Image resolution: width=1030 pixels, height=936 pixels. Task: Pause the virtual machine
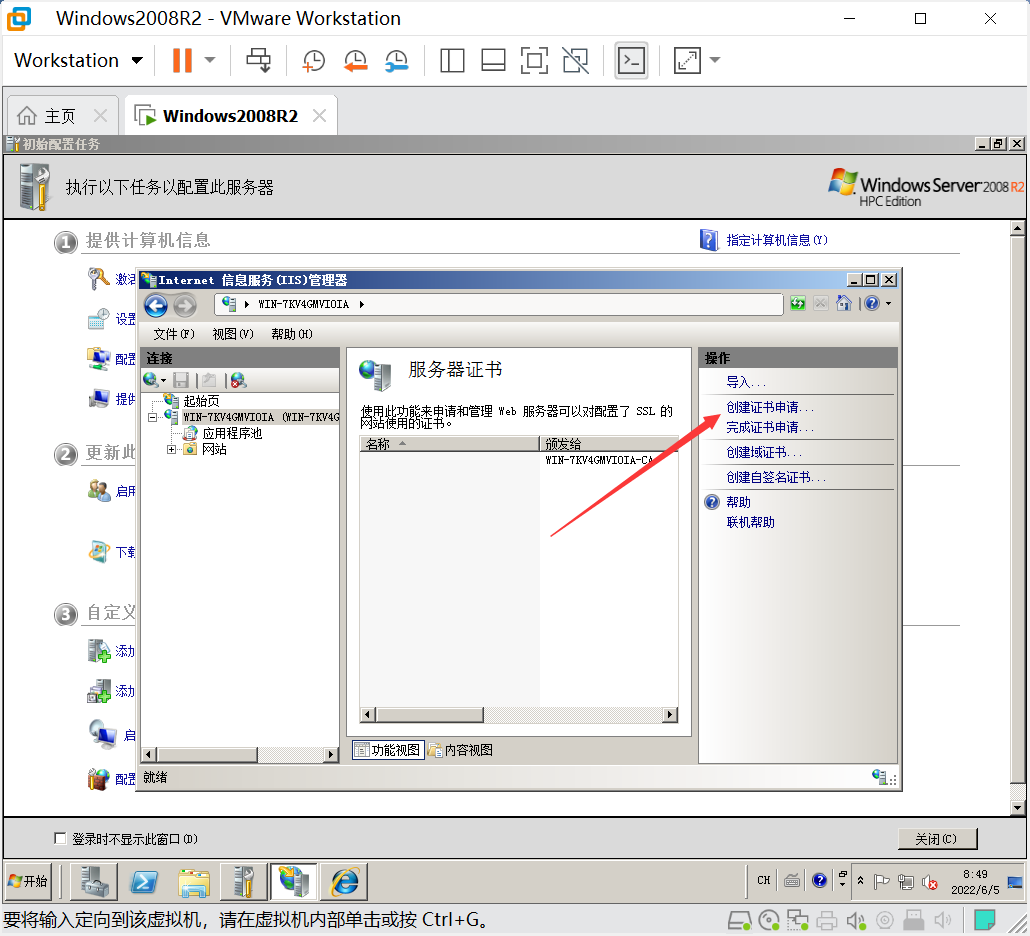pyautogui.click(x=182, y=60)
